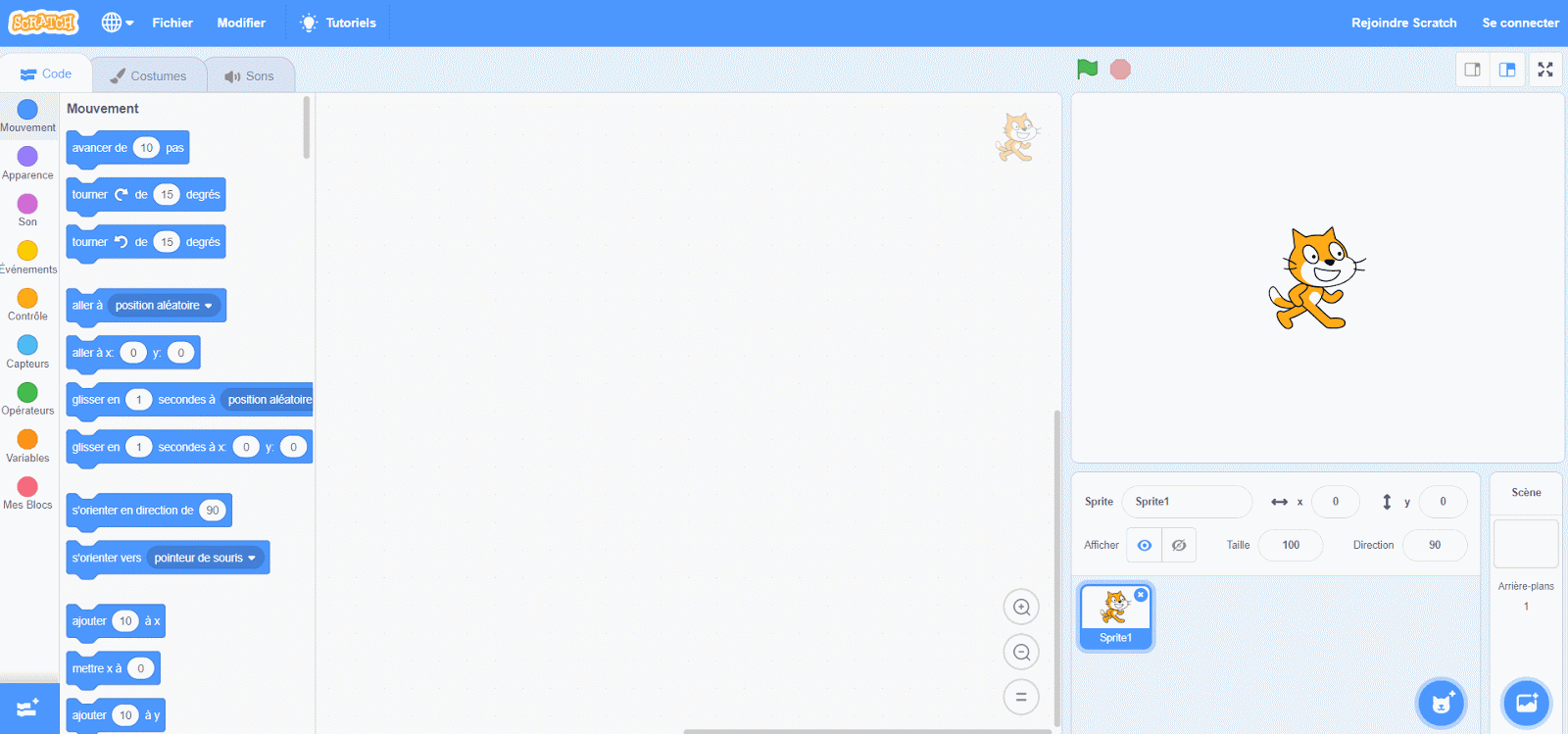Select the Variables block category

[x=27, y=446]
